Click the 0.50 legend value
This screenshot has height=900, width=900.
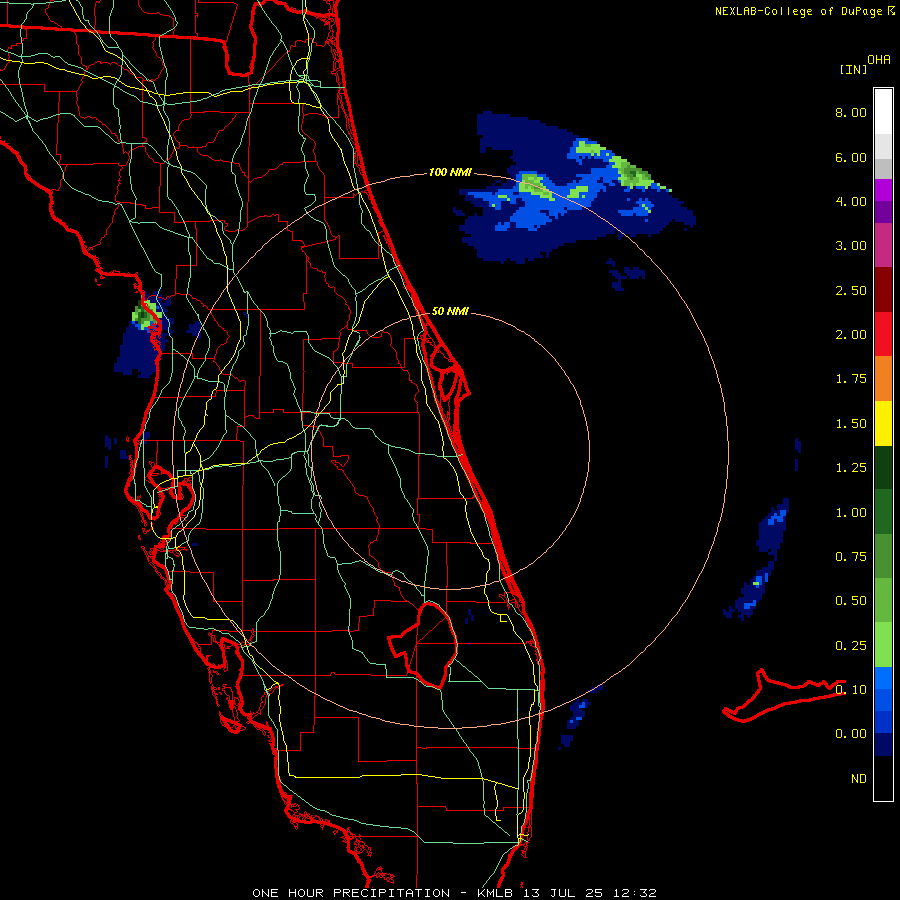click(x=851, y=601)
